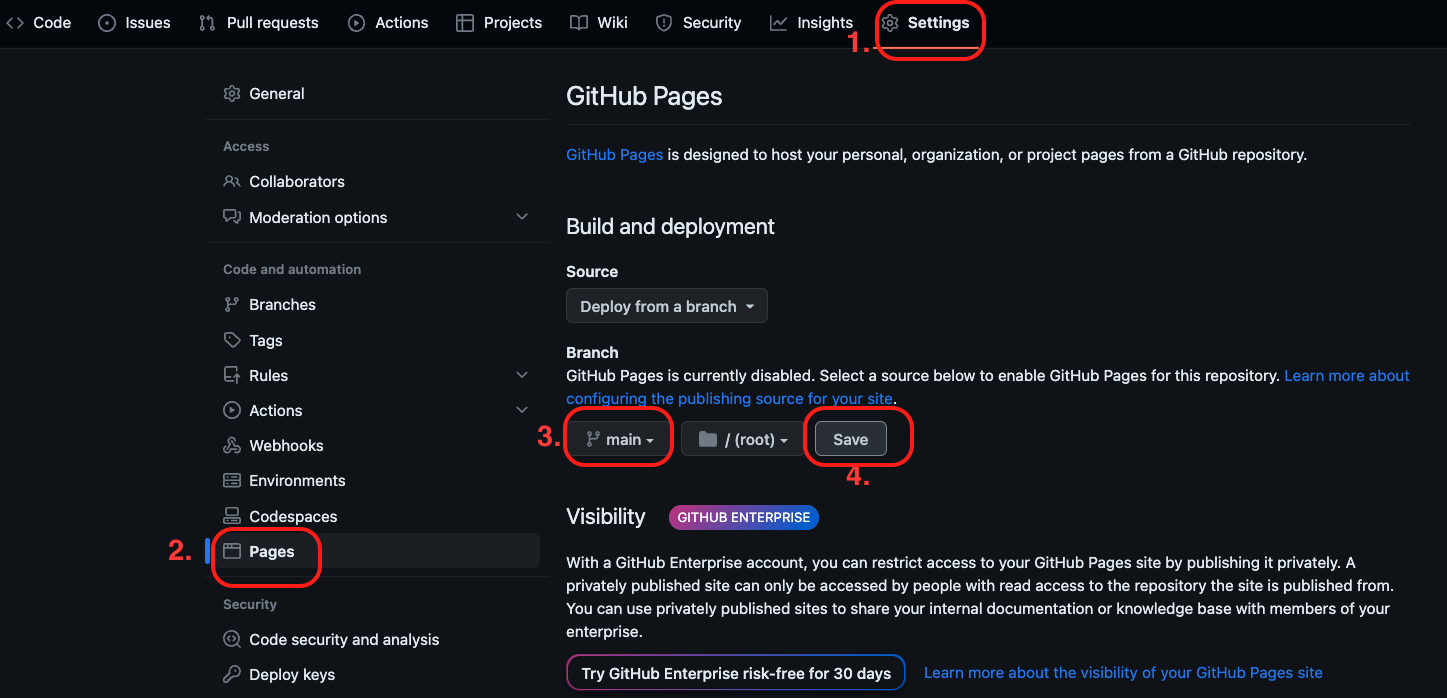Screen dimensions: 1447x698
Task: Click the tag icon beside Tags
Action: pyautogui.click(x=232, y=340)
